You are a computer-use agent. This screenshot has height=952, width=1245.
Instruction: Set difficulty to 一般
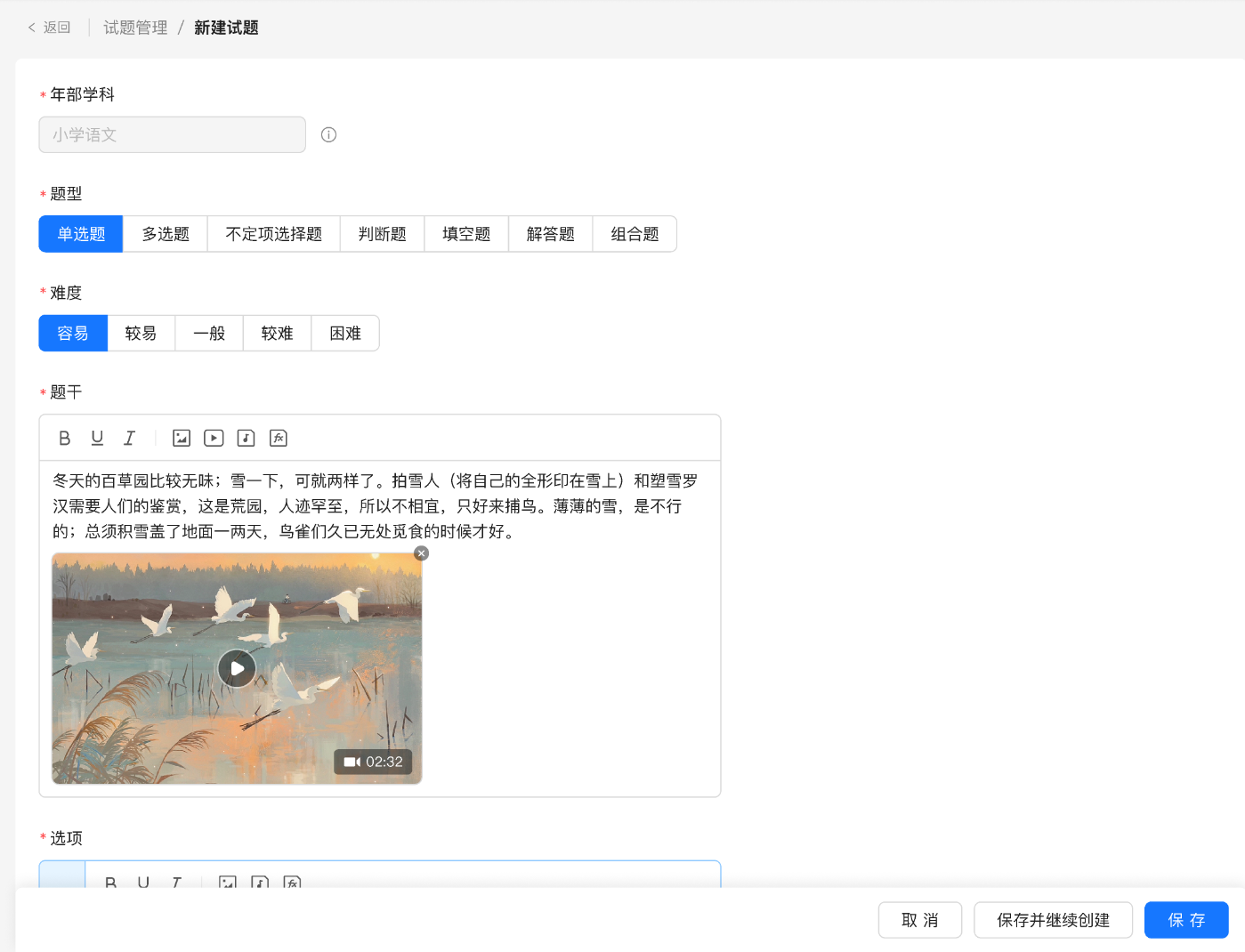[209, 333]
